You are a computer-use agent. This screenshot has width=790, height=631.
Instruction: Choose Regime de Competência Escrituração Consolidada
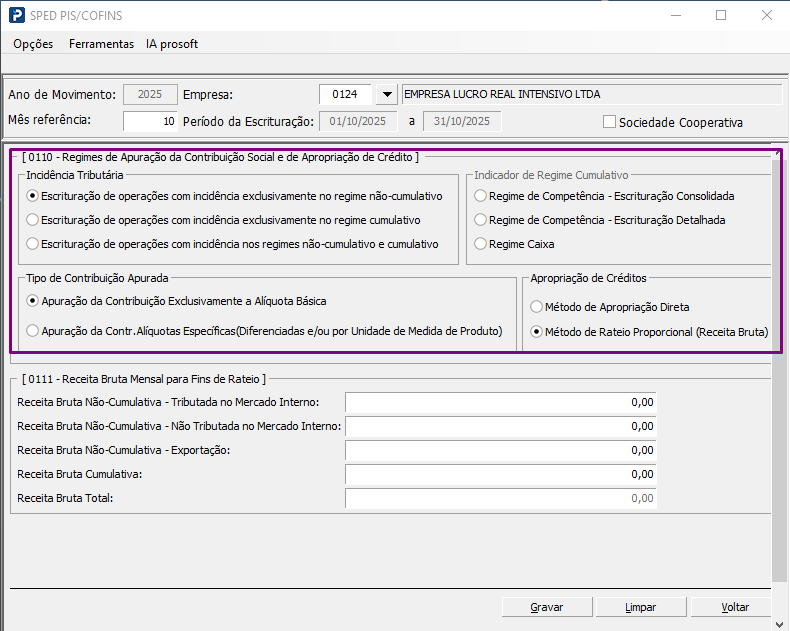(481, 196)
